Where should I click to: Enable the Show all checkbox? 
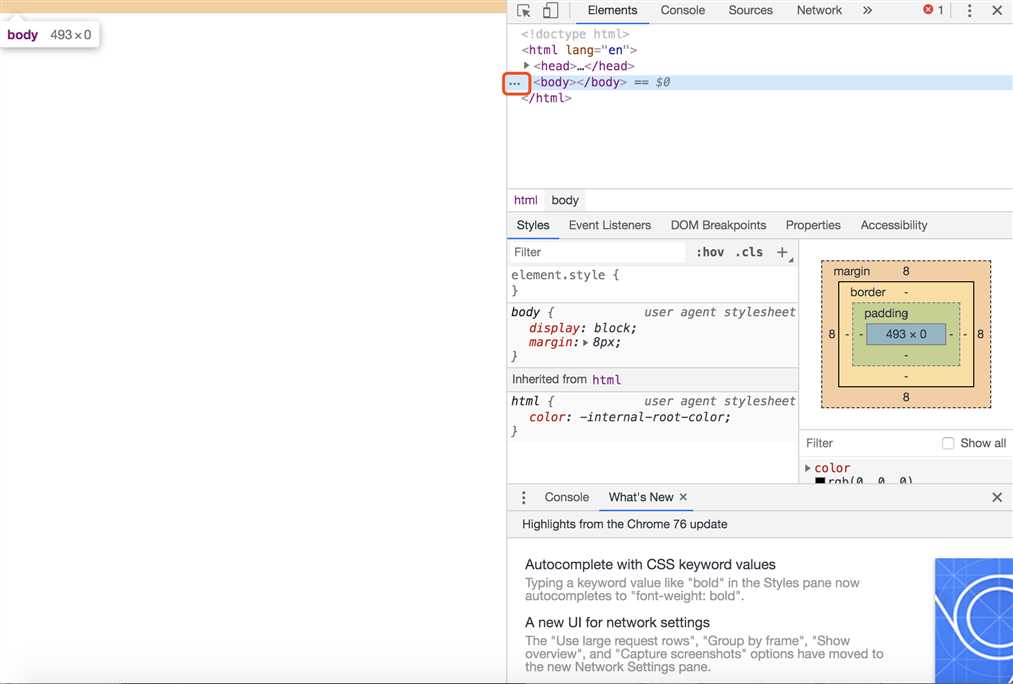(948, 443)
